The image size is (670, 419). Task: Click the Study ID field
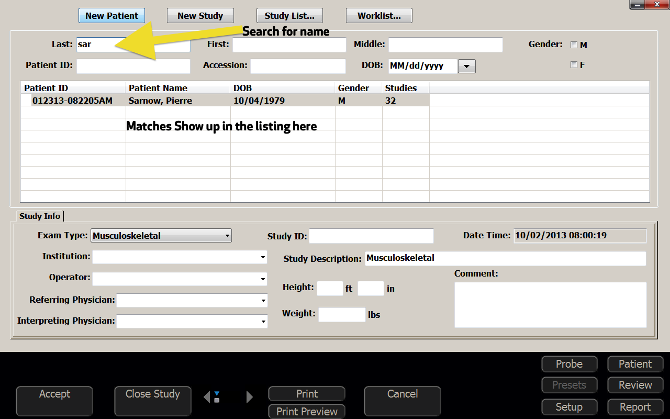371,236
